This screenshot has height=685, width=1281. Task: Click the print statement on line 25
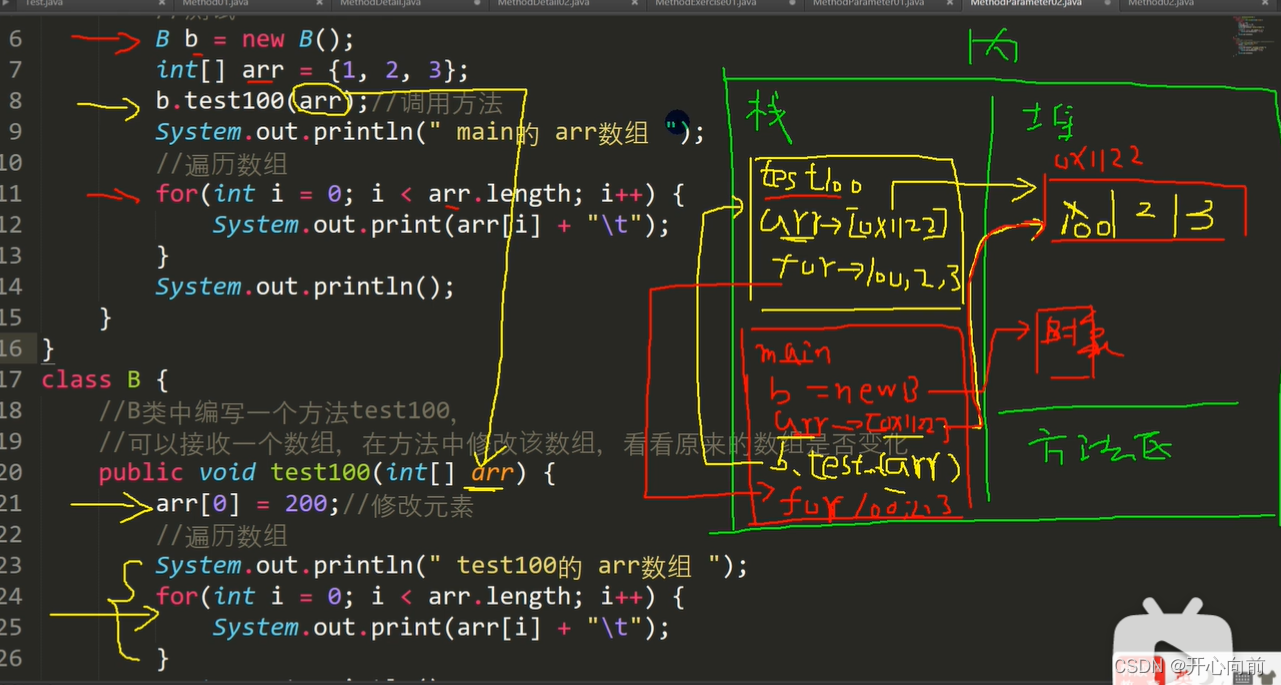[441, 628]
